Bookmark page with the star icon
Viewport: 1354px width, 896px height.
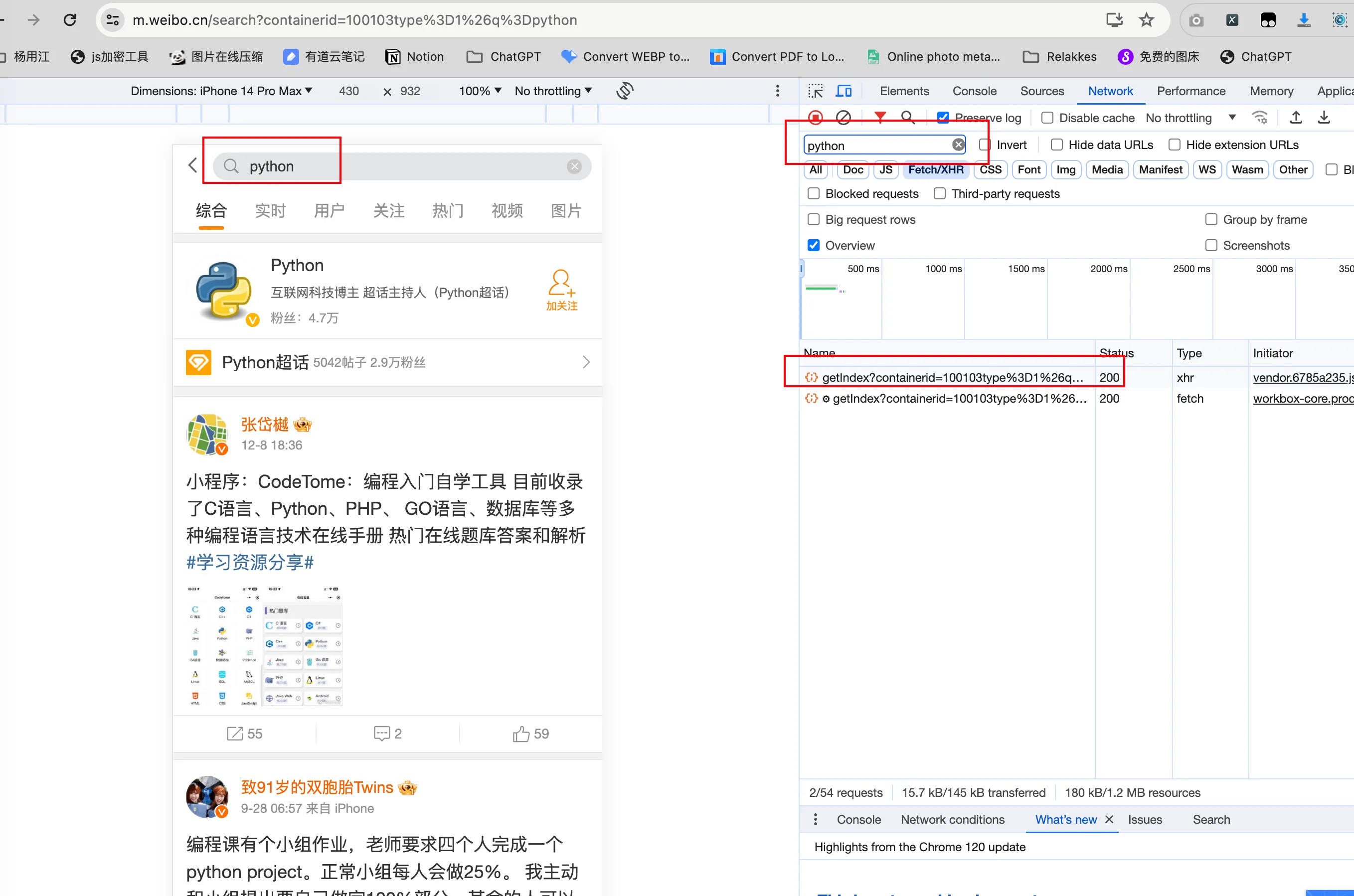1146,20
